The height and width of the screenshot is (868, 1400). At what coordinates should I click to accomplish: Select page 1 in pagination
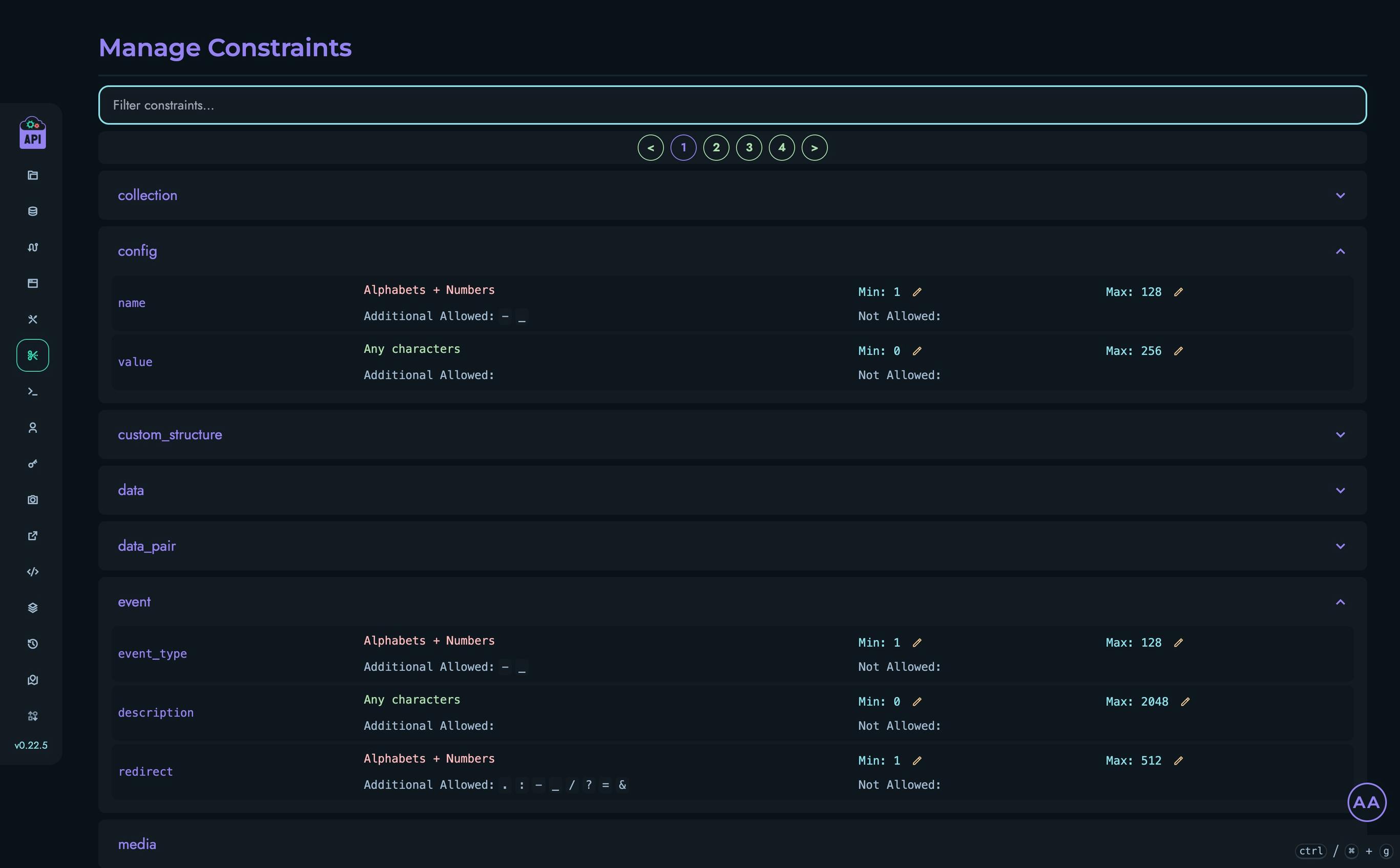[x=683, y=148]
